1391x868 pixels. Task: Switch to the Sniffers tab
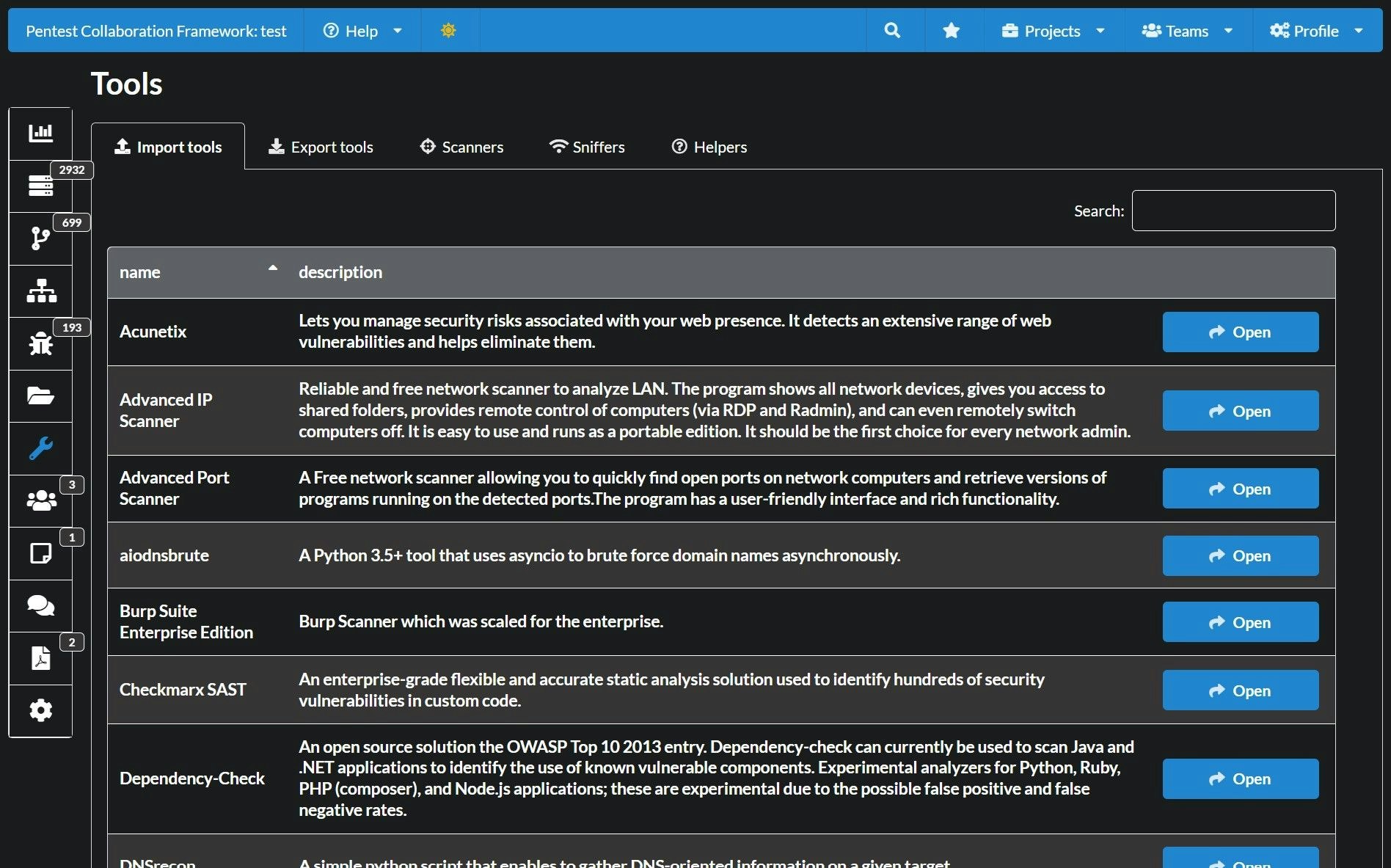pyautogui.click(x=587, y=147)
